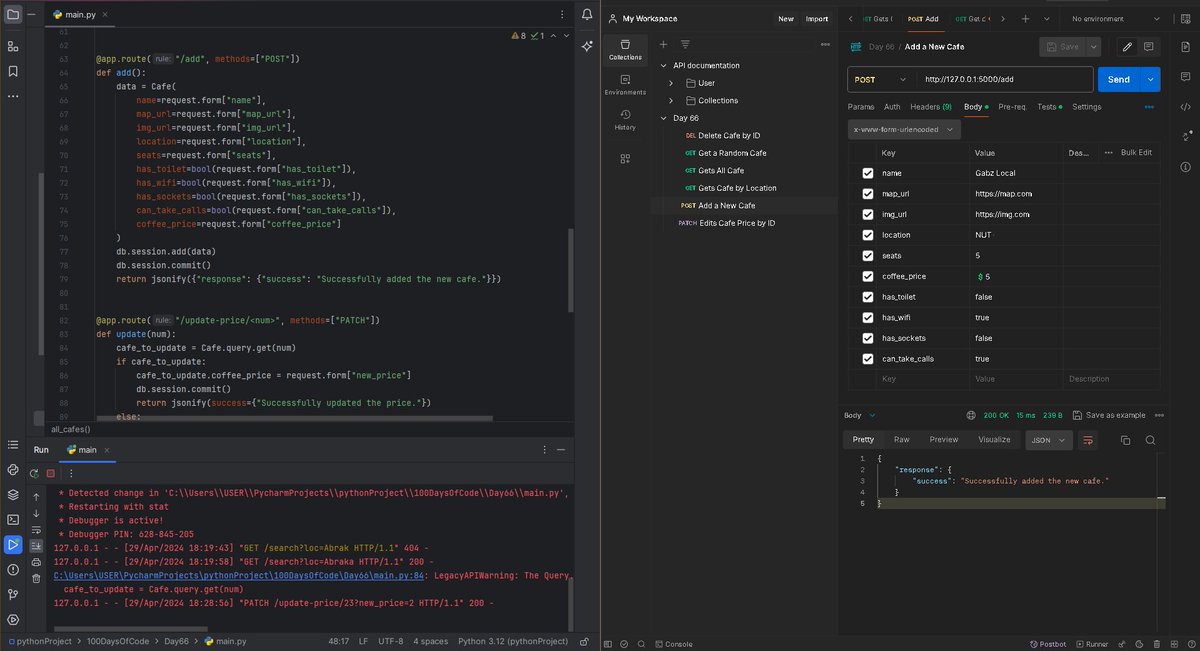Open Postman Collections sidebar

pyautogui.click(x=625, y=49)
